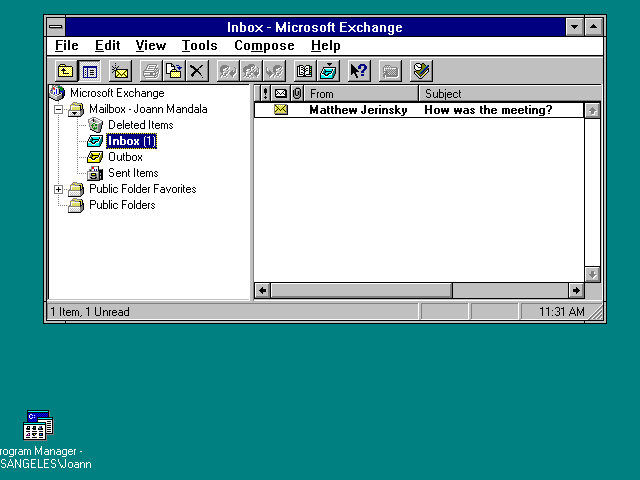Click the Reply to All icon

251,71
